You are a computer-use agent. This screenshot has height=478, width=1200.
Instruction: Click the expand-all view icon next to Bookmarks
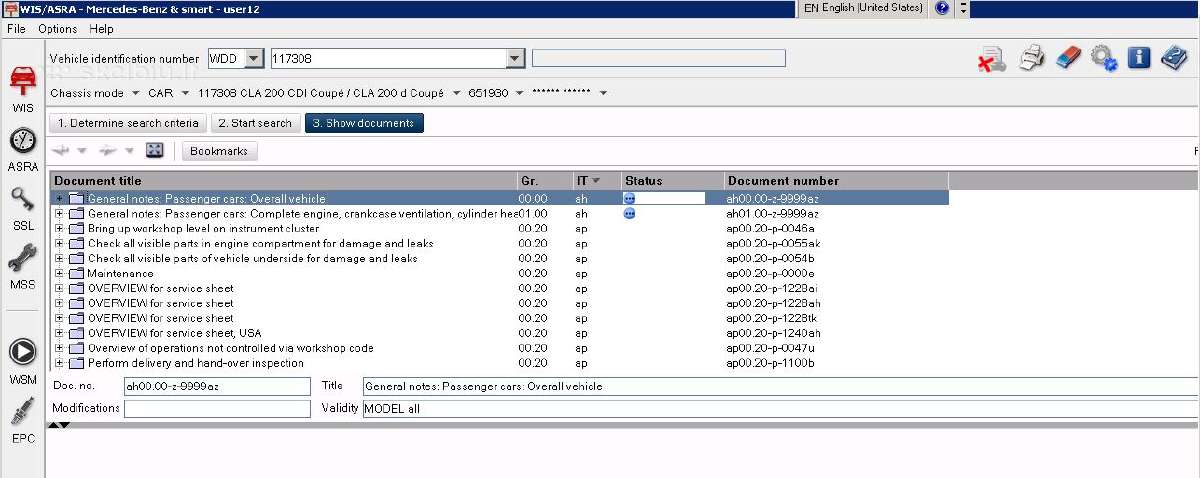coord(155,150)
